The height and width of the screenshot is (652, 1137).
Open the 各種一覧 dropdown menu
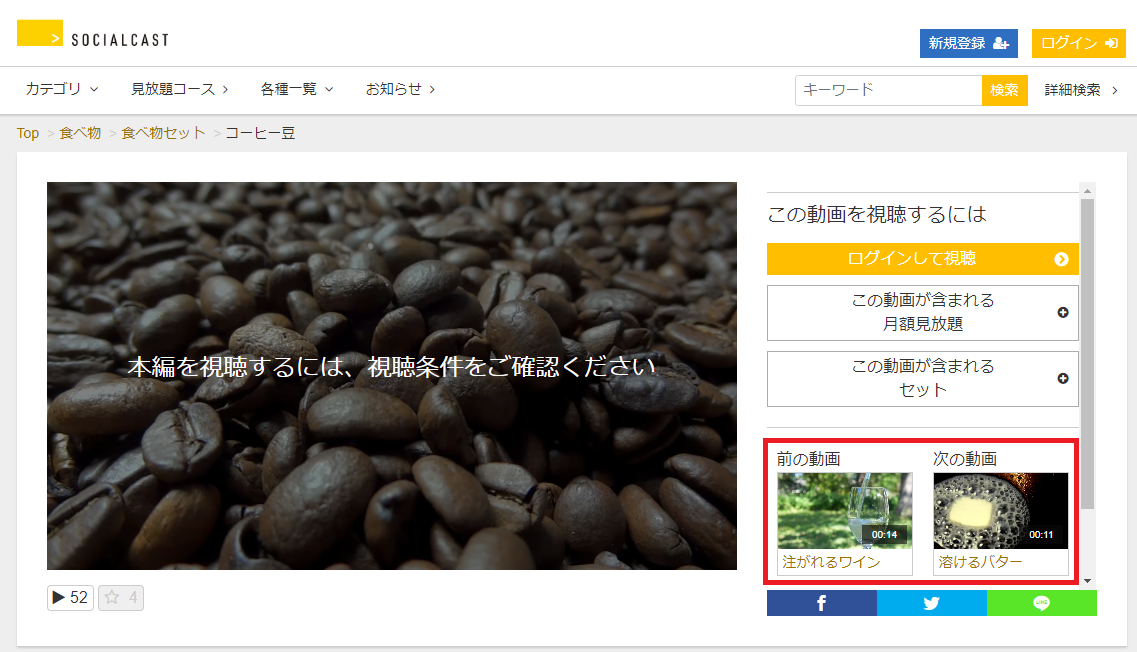(297, 89)
